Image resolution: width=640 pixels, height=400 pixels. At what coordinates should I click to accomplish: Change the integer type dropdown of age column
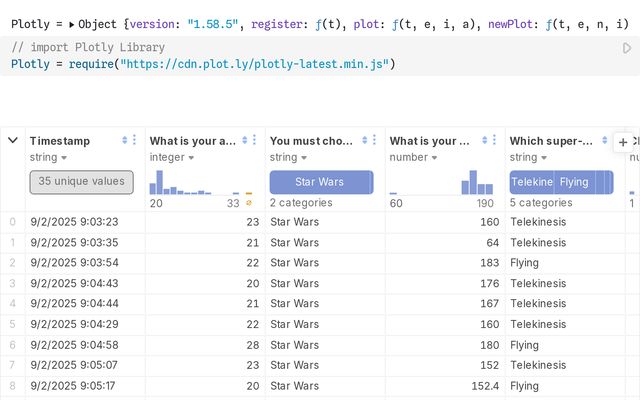coord(190,158)
